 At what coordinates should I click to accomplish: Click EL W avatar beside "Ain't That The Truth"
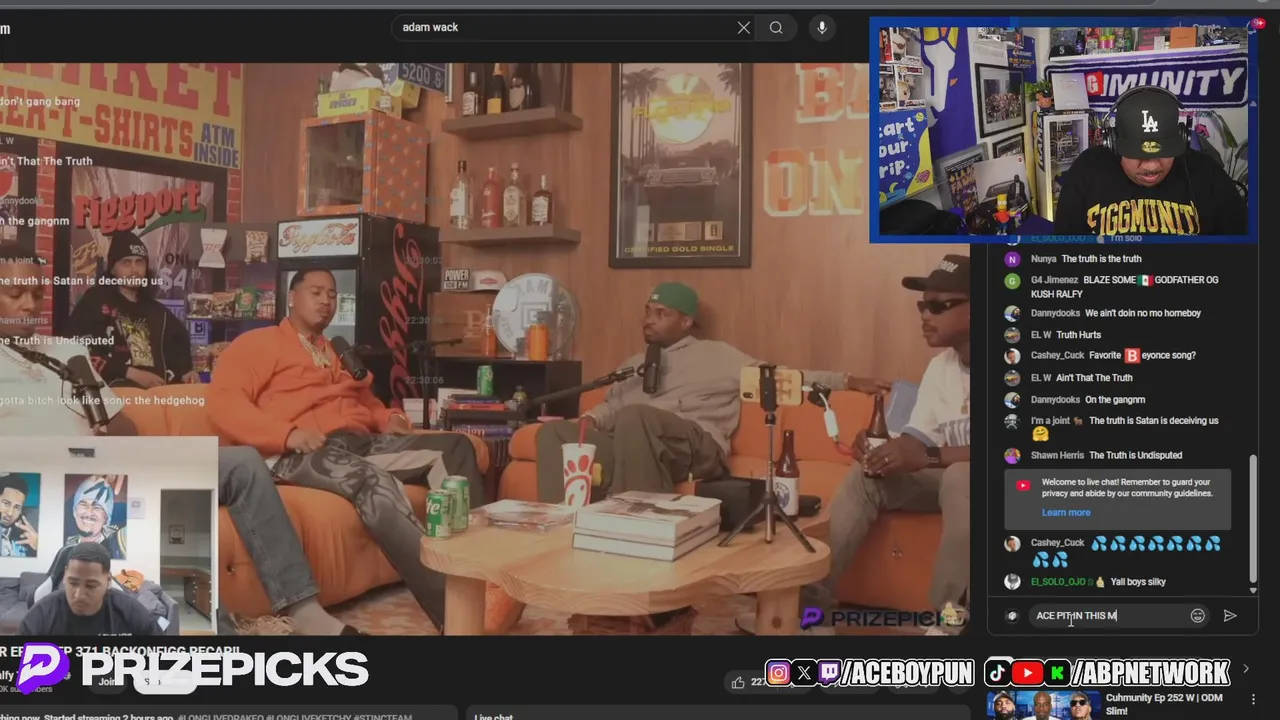(x=1012, y=378)
